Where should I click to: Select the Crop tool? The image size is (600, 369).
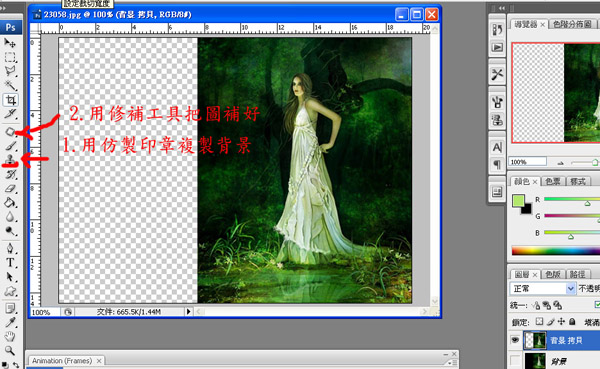[11, 100]
